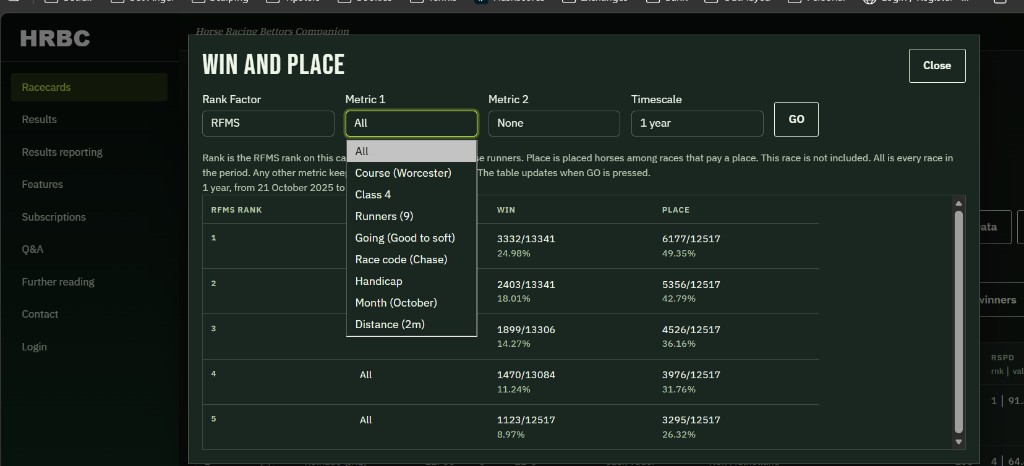
Task: Choose Class 4 option
Action: pos(411,194)
